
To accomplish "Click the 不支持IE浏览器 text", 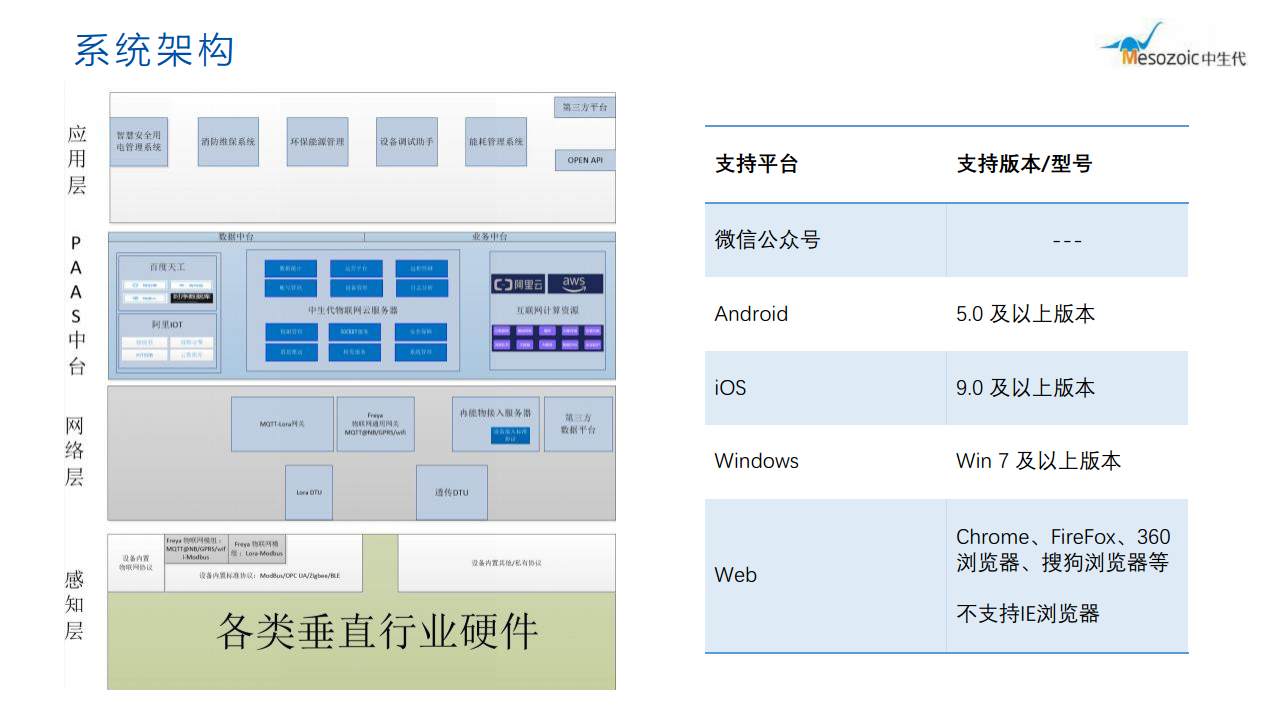I will [1028, 614].
